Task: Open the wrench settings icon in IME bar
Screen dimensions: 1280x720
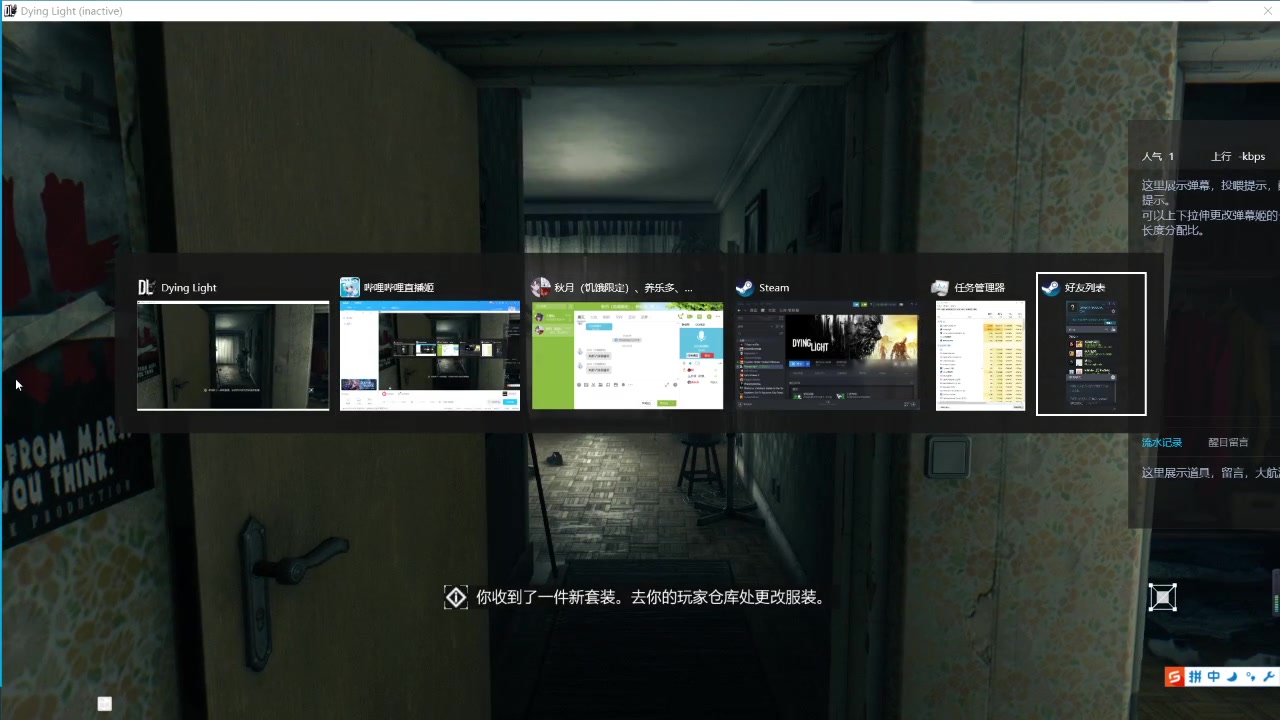Action: (1268, 677)
